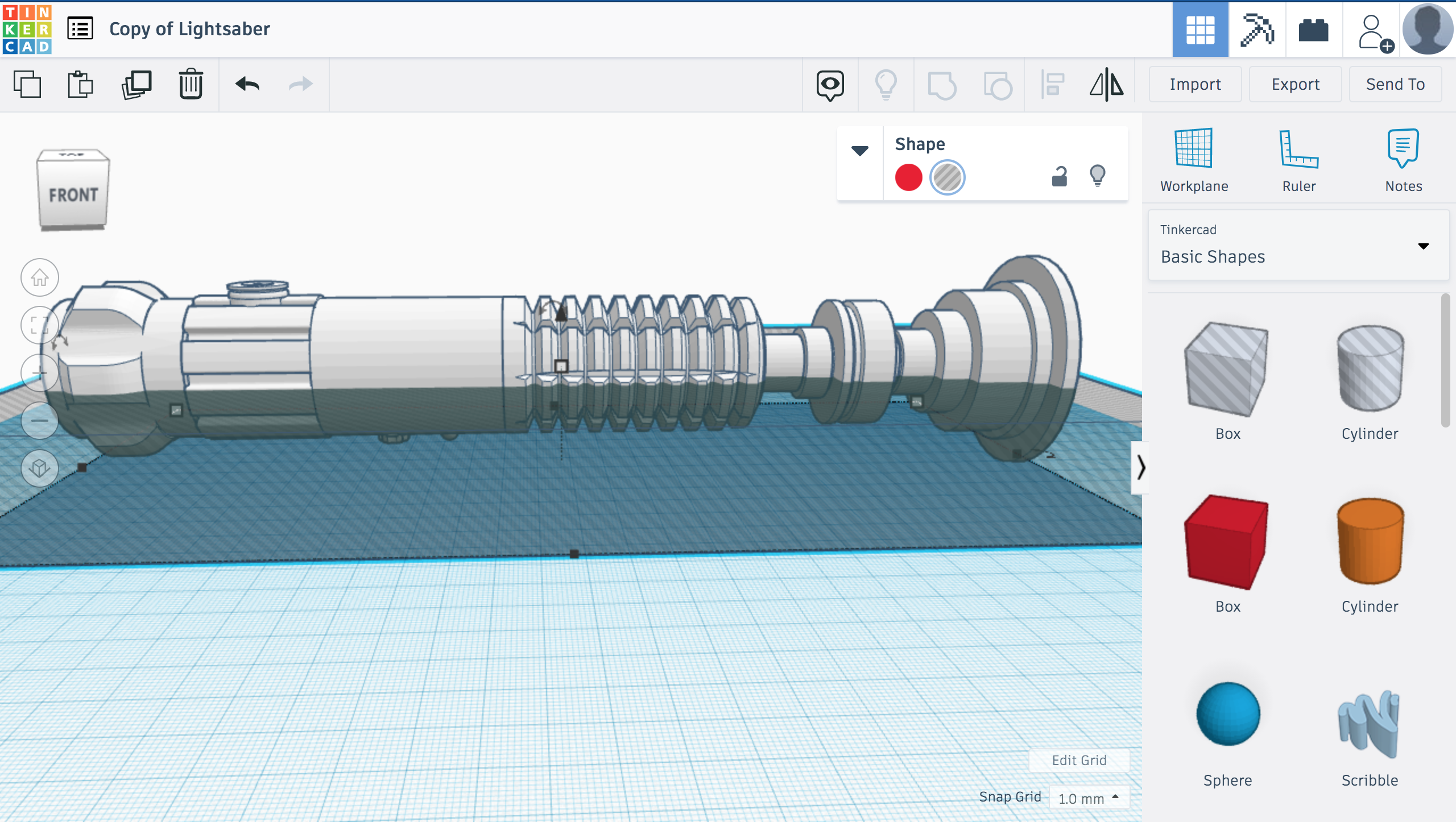The width and height of the screenshot is (1456, 822).
Task: Toggle the shape lock icon
Action: pos(1059,176)
